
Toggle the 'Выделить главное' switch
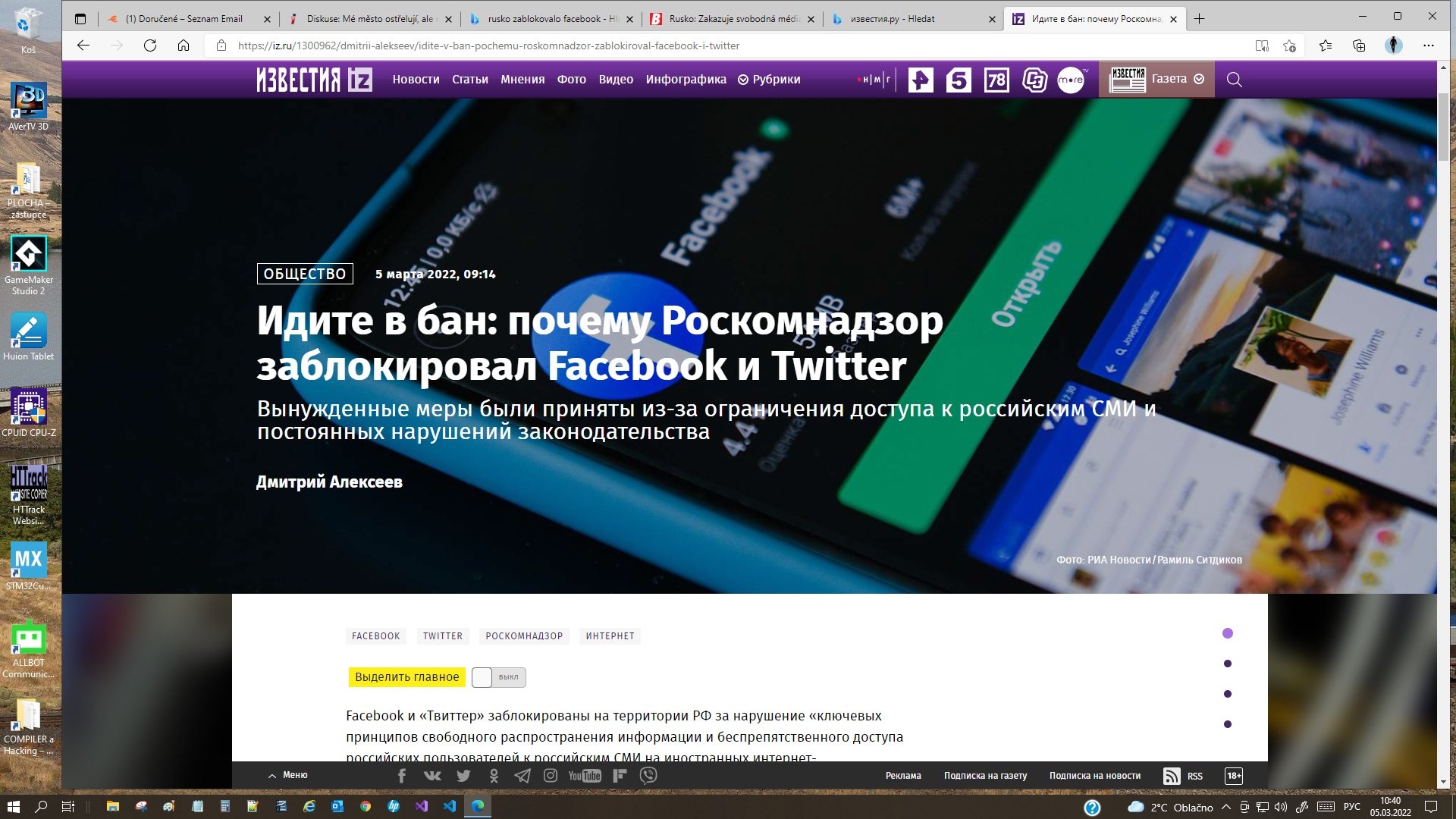tap(498, 677)
